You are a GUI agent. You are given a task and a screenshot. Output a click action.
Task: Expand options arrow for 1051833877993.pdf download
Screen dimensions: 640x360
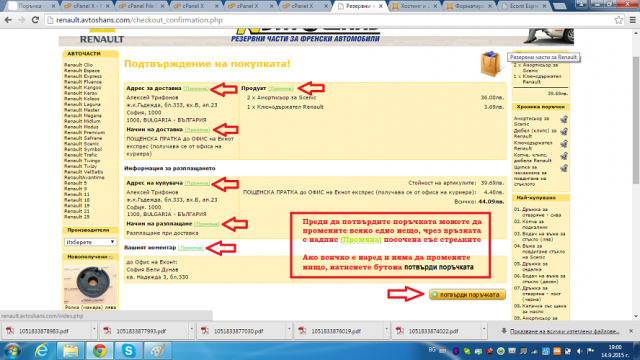191,329
